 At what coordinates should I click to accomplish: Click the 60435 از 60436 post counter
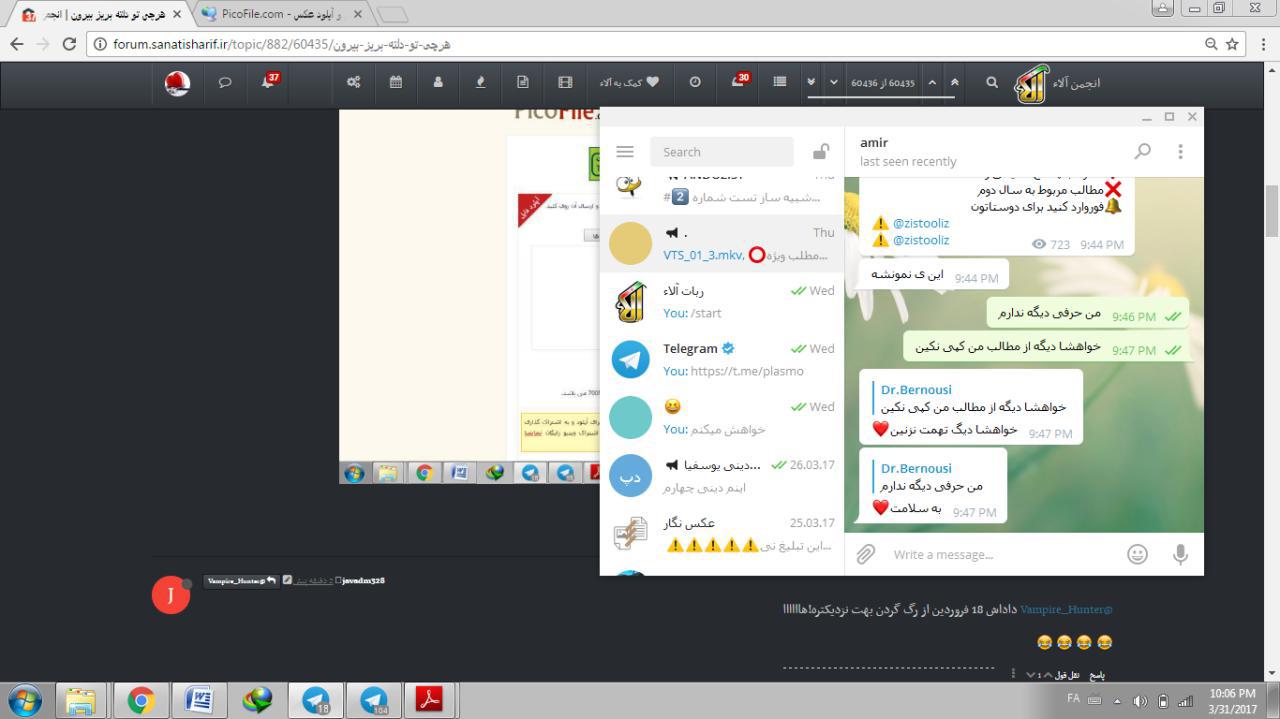[883, 83]
